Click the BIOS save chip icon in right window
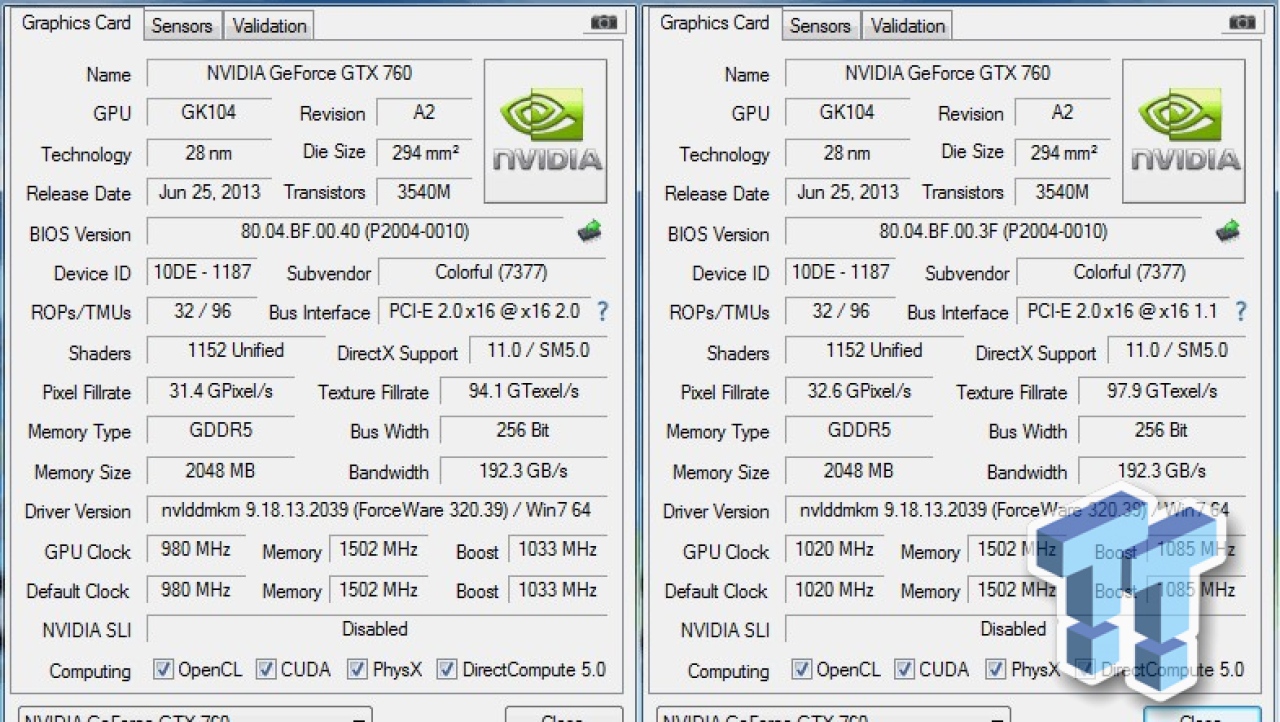This screenshot has height=722, width=1280. (x=1227, y=232)
